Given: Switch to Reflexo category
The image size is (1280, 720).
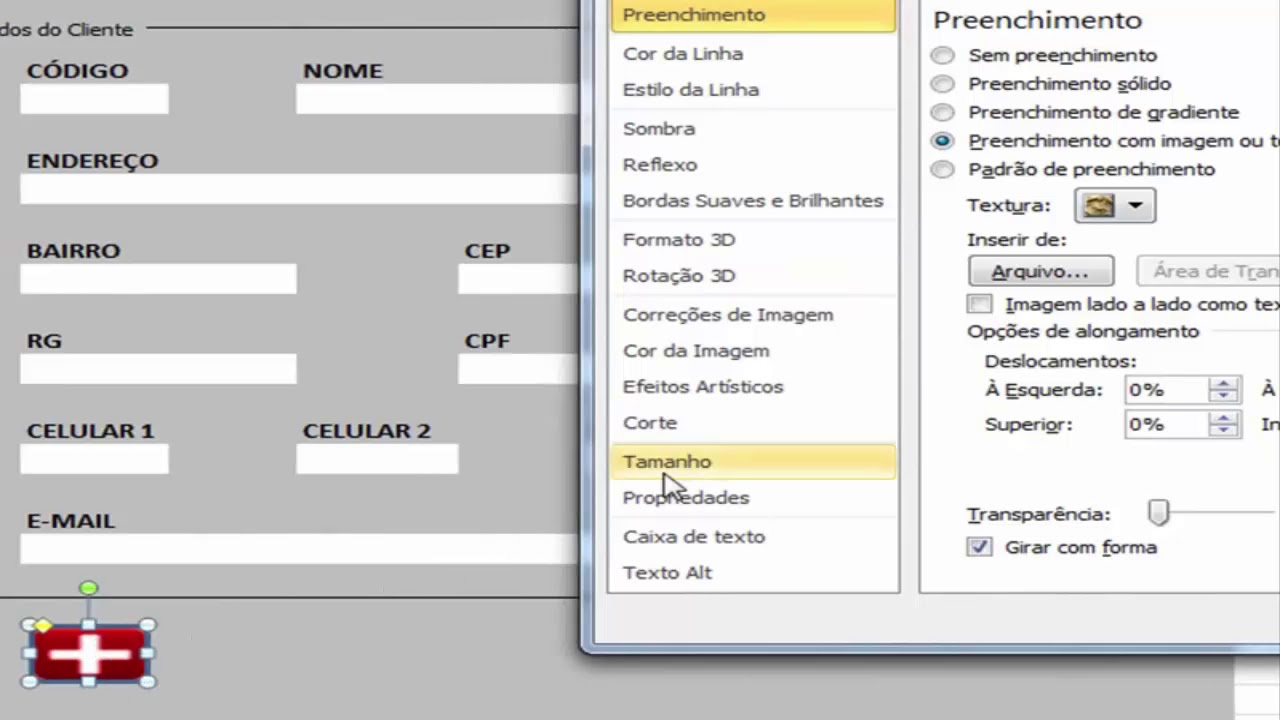Looking at the screenshot, I should pos(753,165).
